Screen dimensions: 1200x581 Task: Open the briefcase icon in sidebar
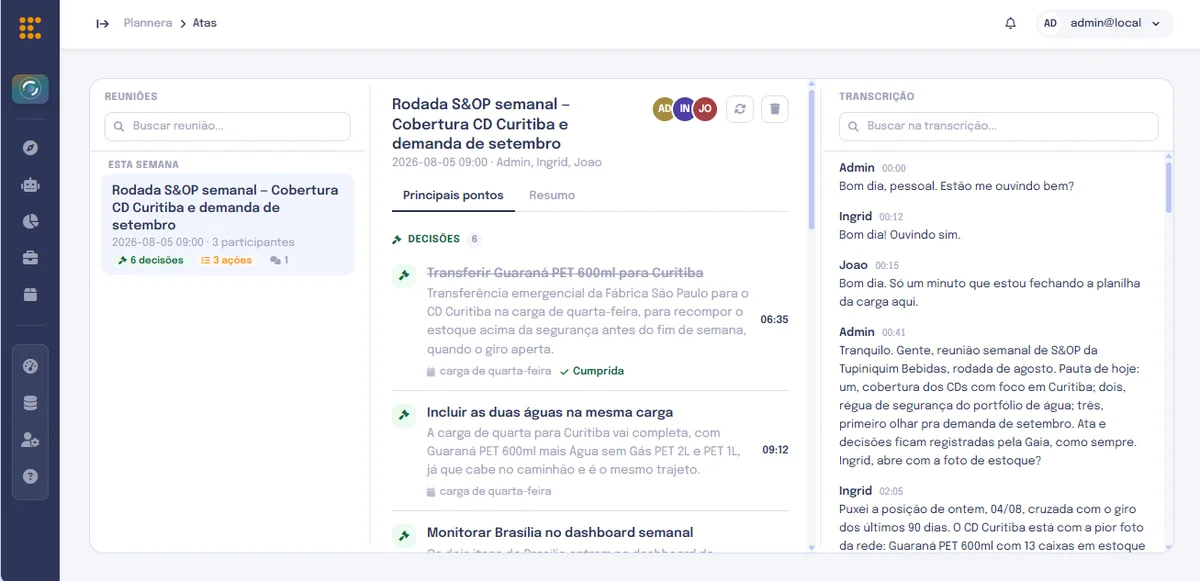[30, 258]
